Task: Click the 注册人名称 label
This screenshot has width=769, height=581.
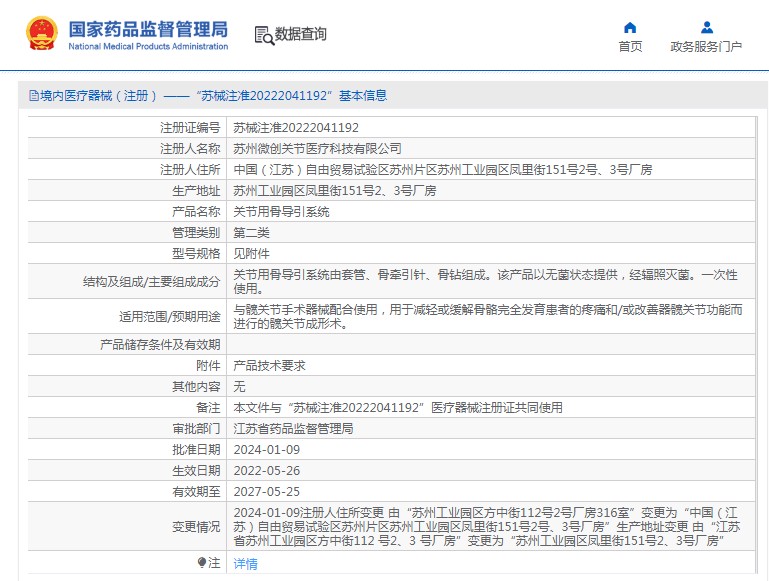Action: tap(190, 149)
